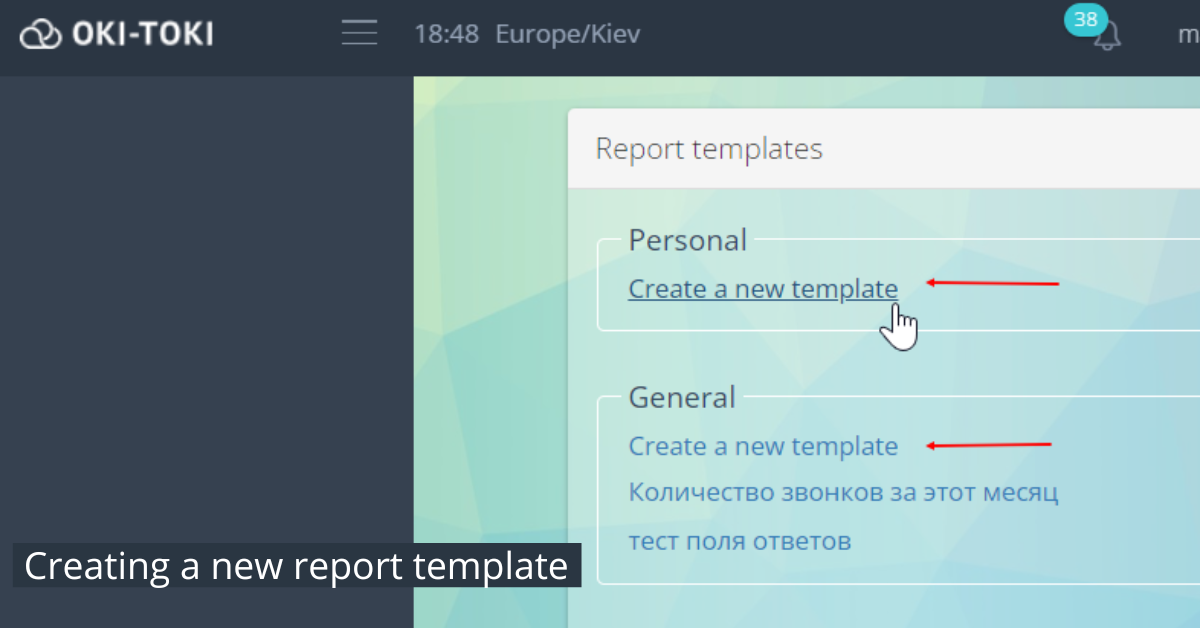This screenshot has width=1200, height=628.
Task: Open the report тест поля ответов
Action: coord(739,540)
